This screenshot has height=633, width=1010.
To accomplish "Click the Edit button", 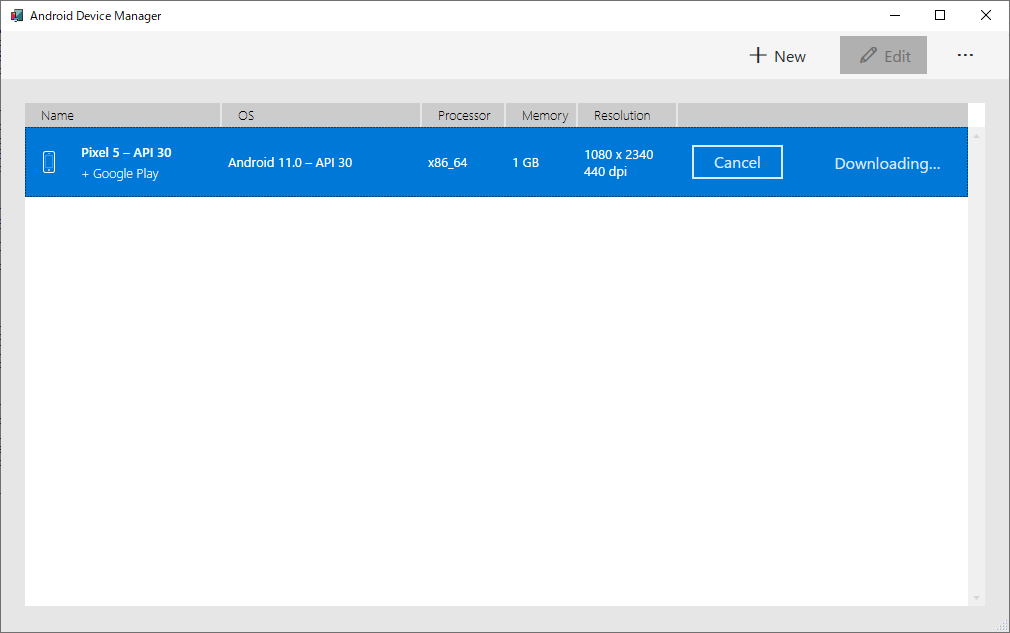I will click(x=883, y=55).
